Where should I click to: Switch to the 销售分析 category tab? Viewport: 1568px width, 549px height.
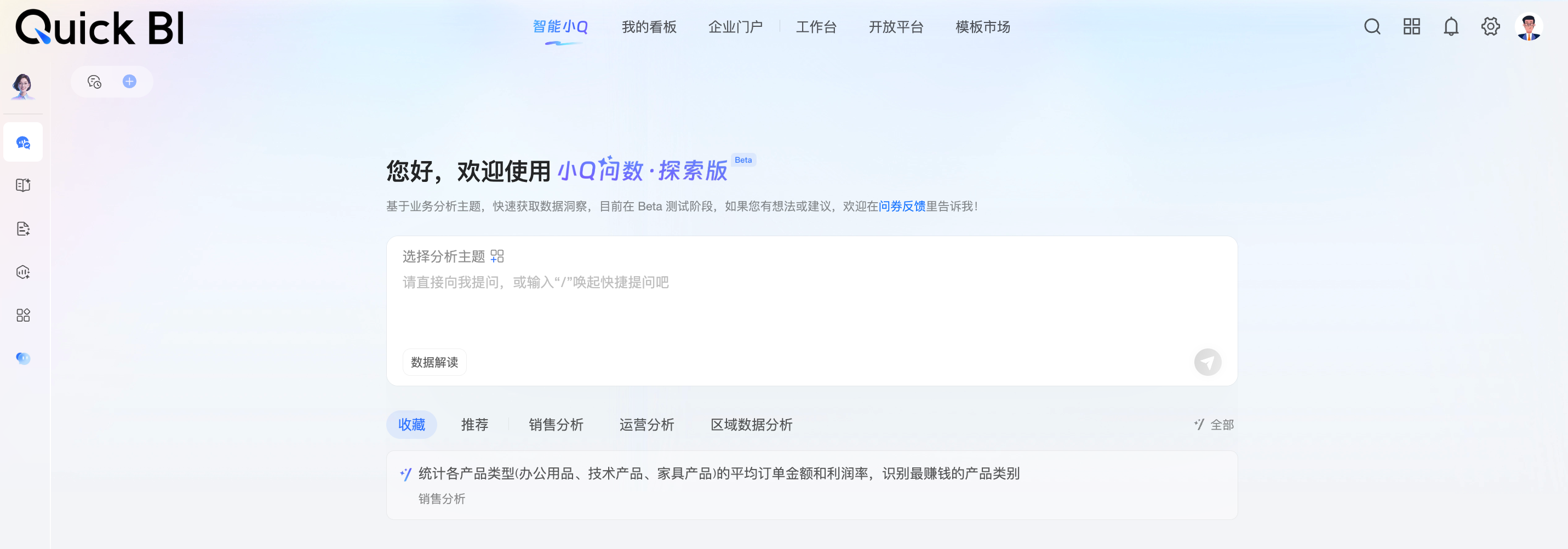[556, 425]
